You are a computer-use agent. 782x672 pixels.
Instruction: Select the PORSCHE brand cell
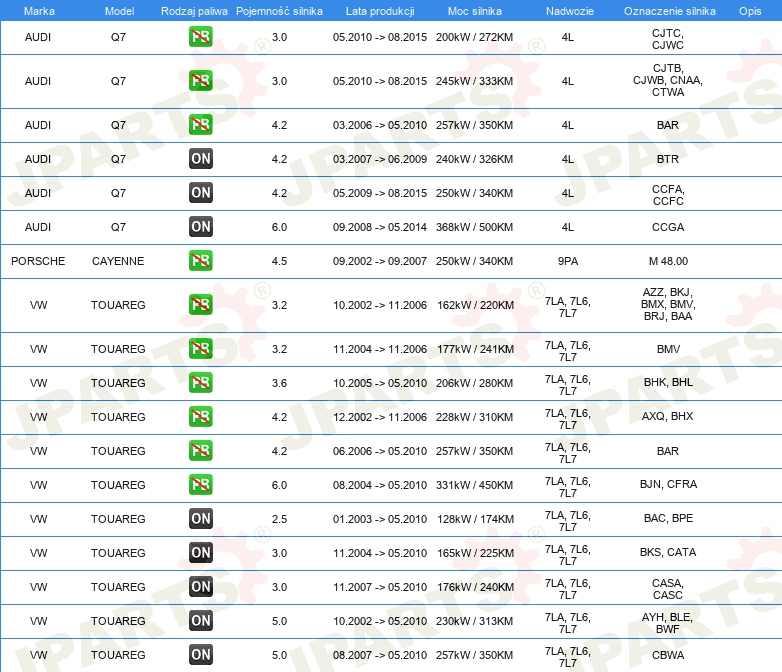[x=38, y=261]
